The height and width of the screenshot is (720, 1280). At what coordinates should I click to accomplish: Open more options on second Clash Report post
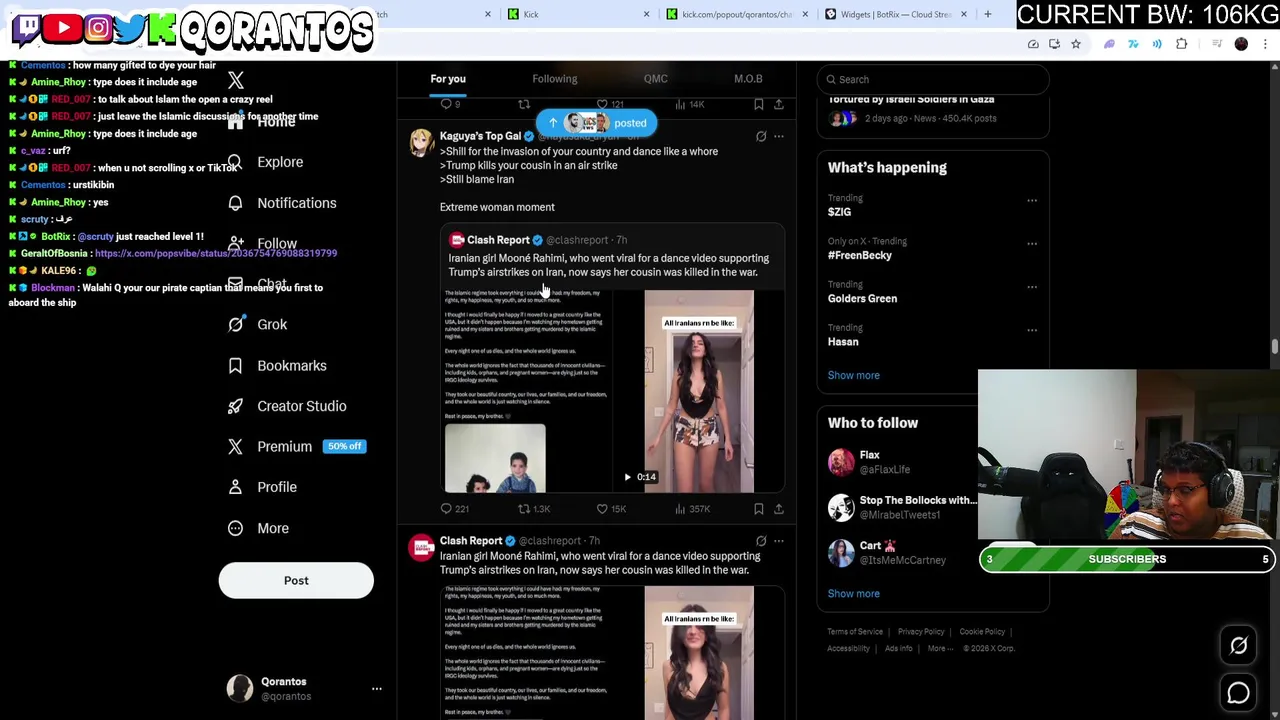click(779, 541)
